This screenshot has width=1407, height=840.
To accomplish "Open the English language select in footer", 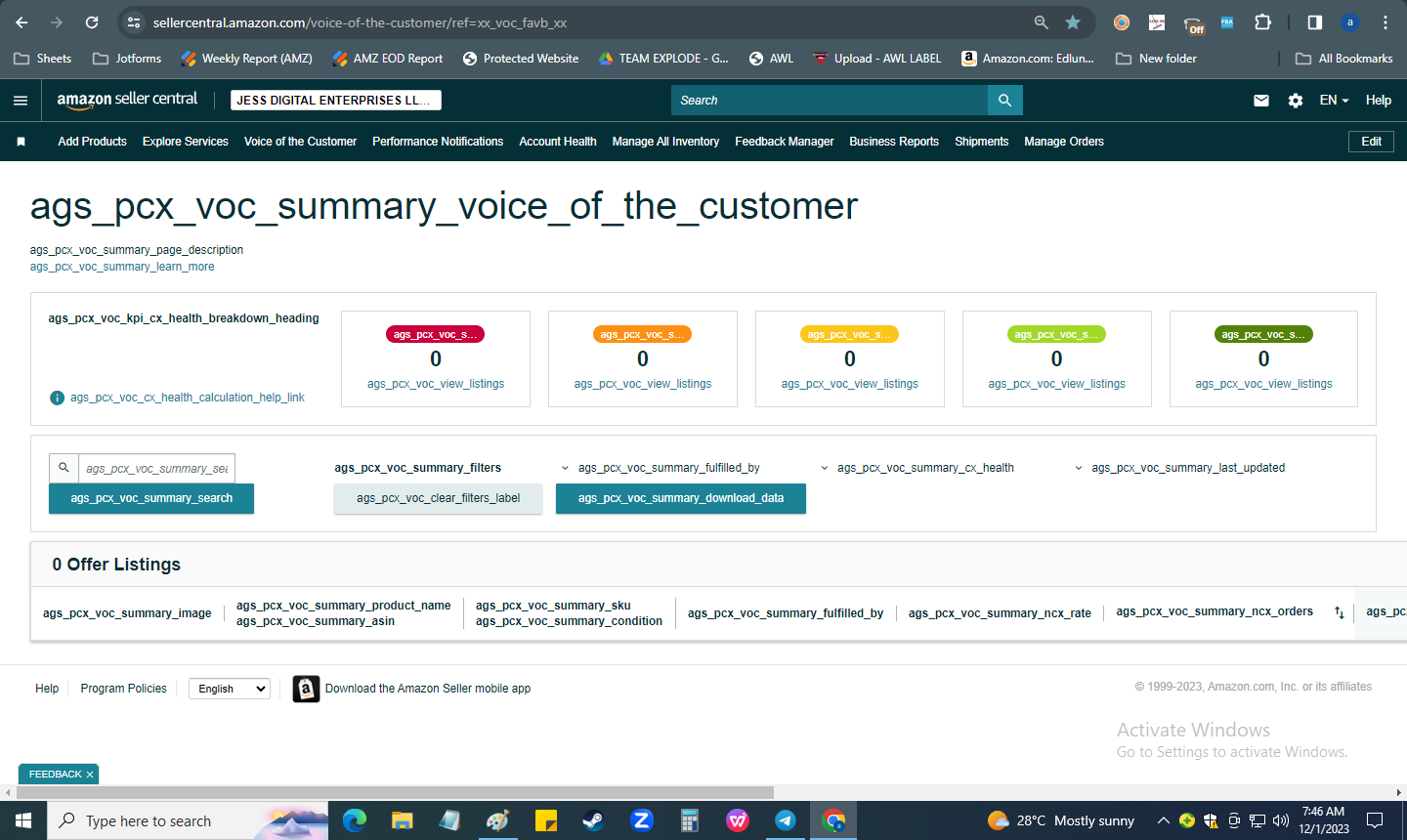I will coord(230,689).
